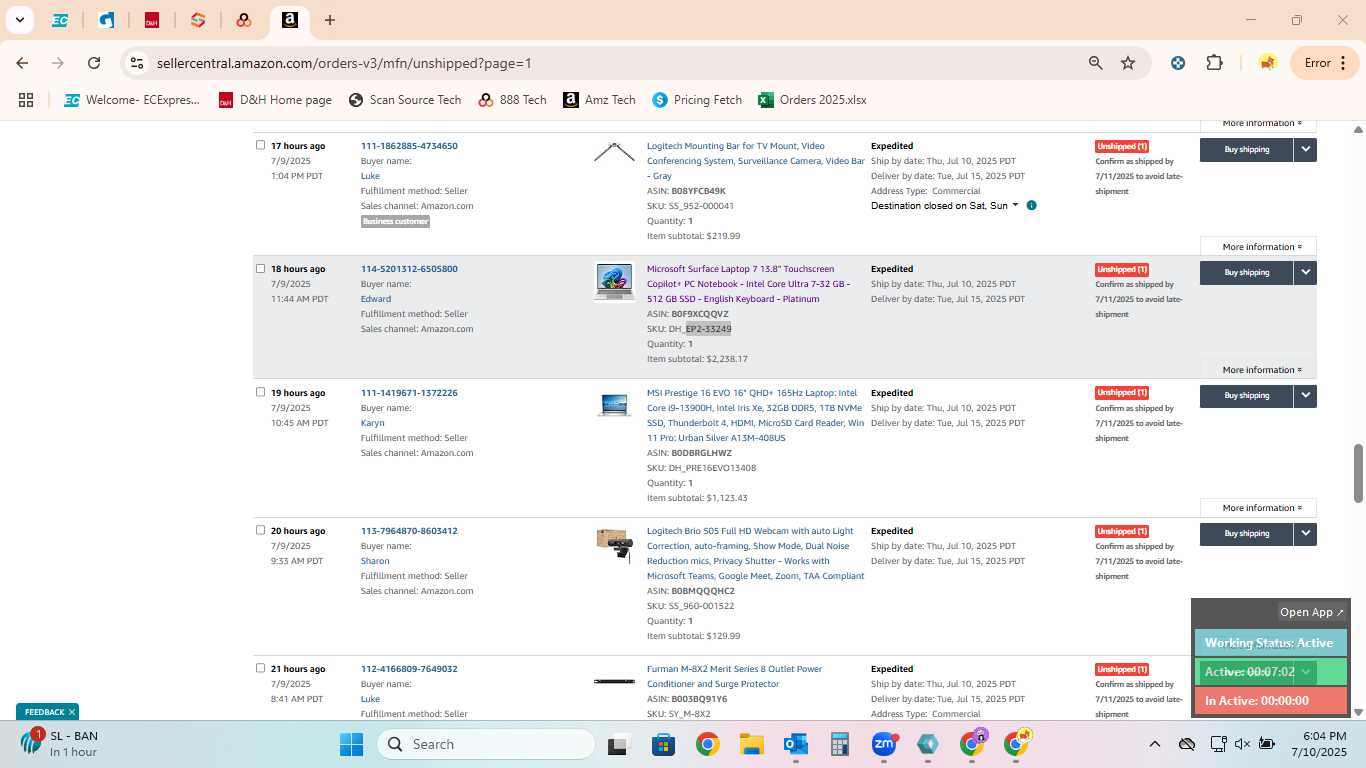Screen dimensions: 1366x768
Task: Select checkbox for order 111-1862885-4734650
Action: [261, 145]
